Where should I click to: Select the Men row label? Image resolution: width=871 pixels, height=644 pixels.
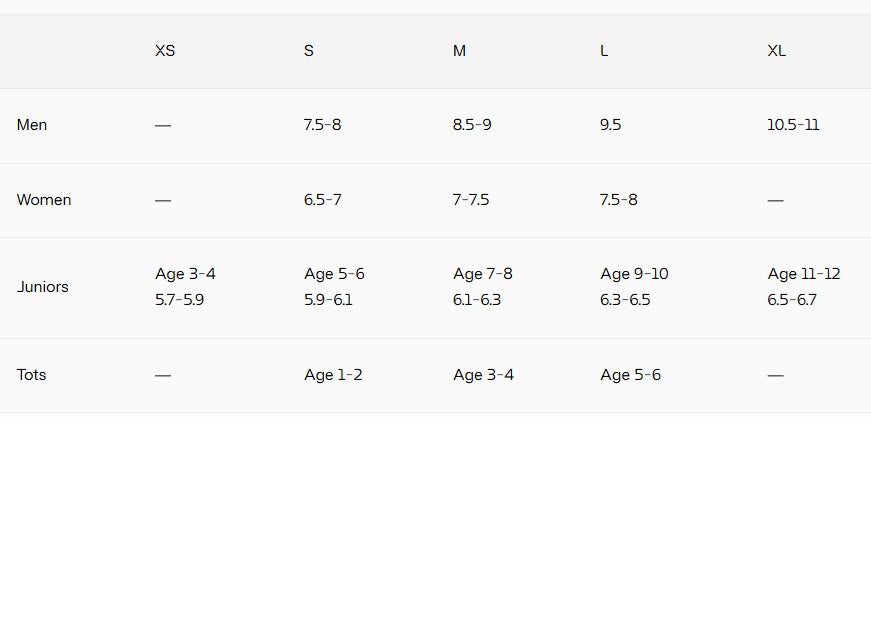click(x=32, y=125)
